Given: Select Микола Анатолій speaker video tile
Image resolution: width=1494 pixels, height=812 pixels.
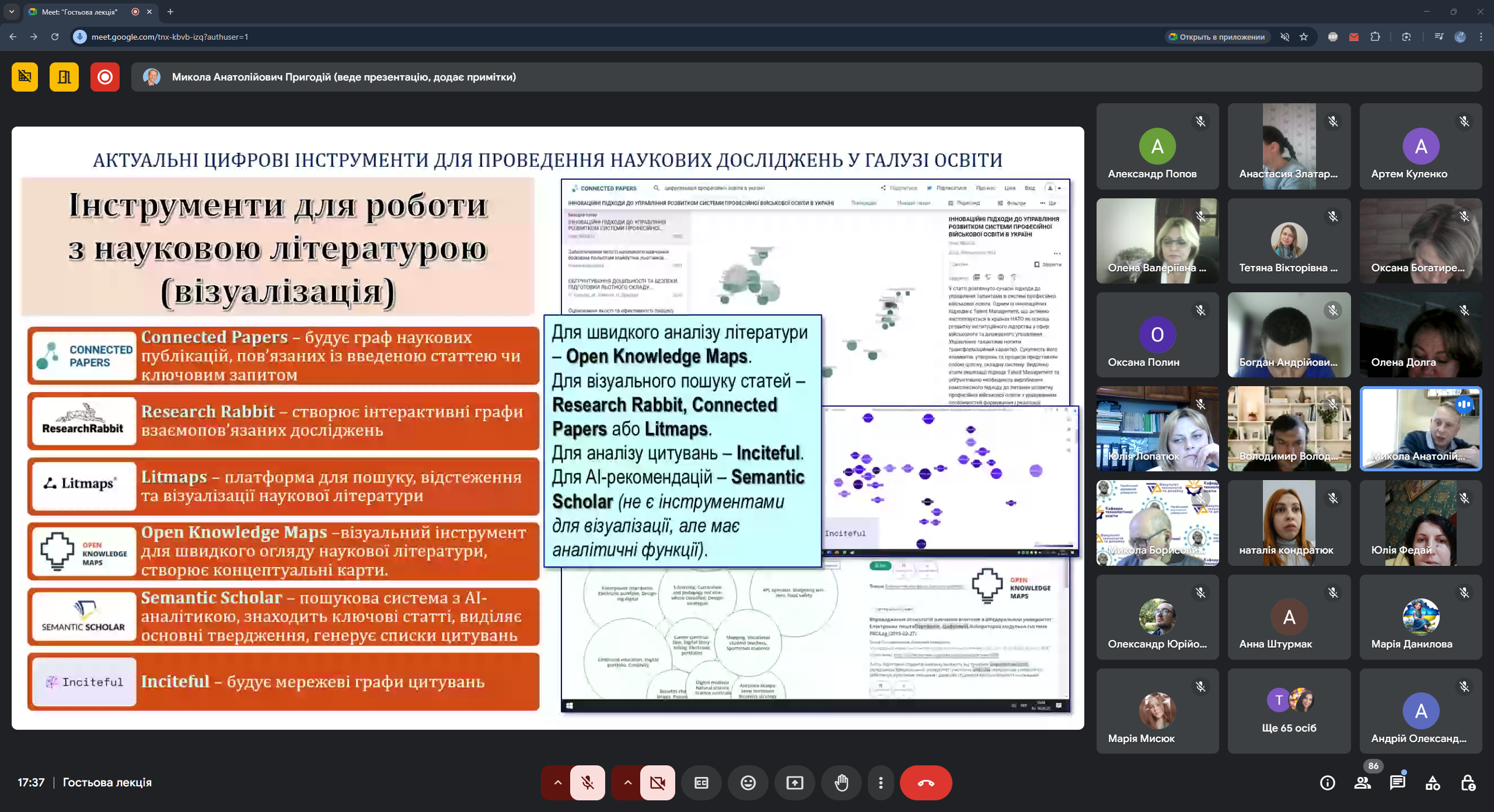Looking at the screenshot, I should point(1420,429).
